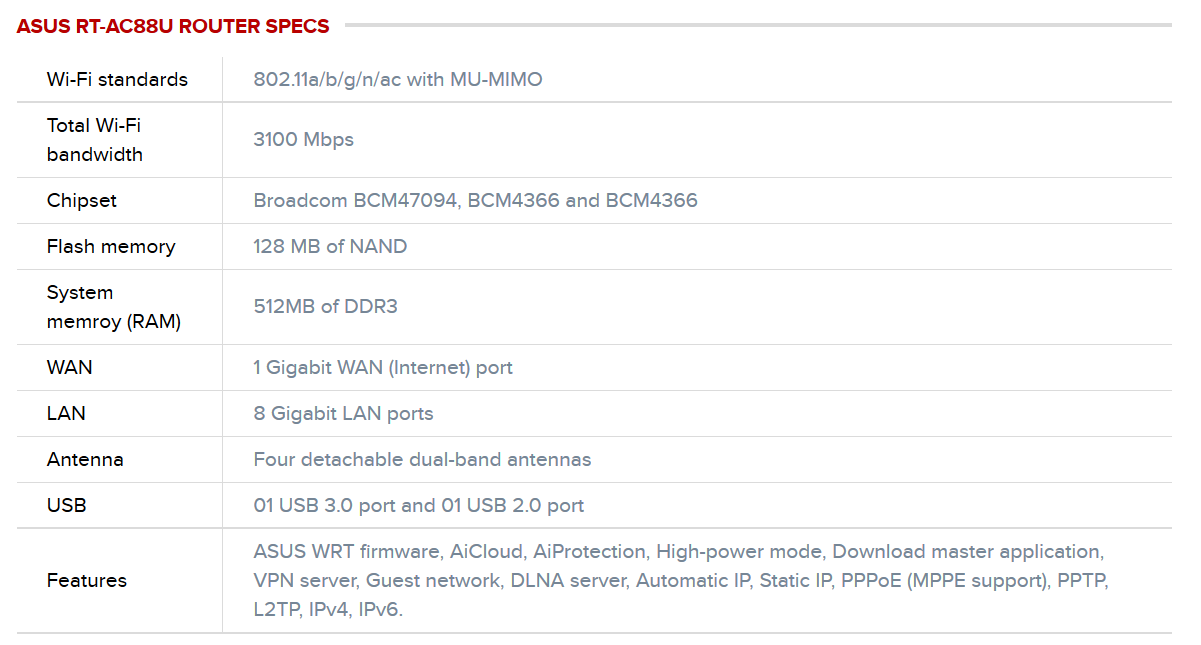Click the USB 3.0 and 2.0 port text
This screenshot has height=645, width=1201.
pos(419,505)
